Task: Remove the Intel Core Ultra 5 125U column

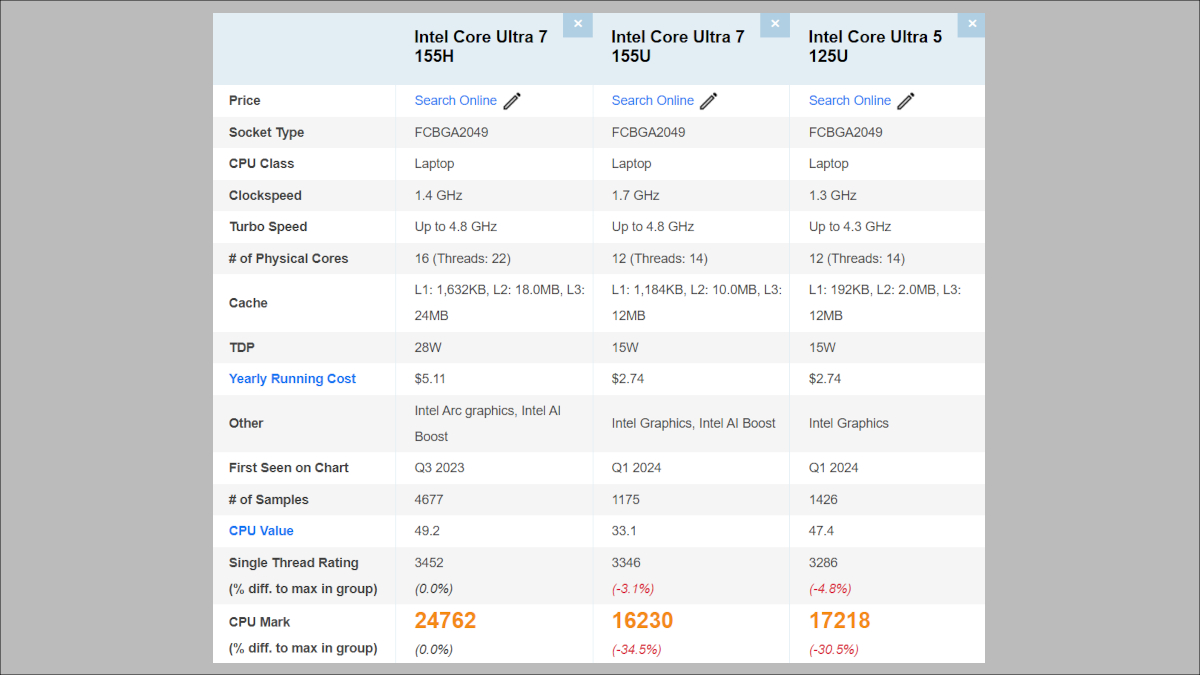Action: click(x=972, y=24)
